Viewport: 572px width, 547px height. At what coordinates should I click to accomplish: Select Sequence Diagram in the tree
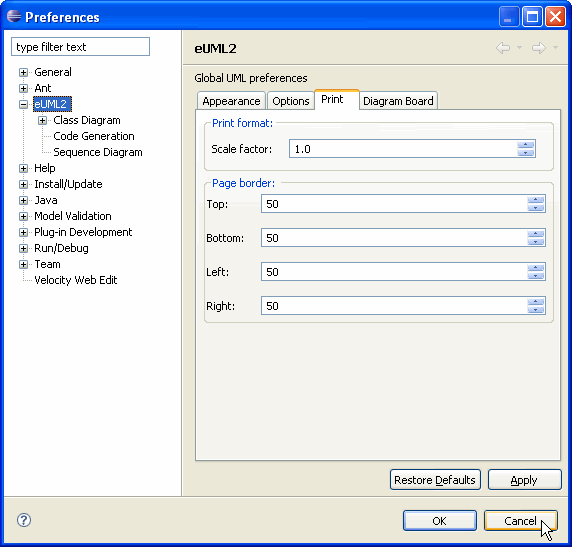pos(98,152)
